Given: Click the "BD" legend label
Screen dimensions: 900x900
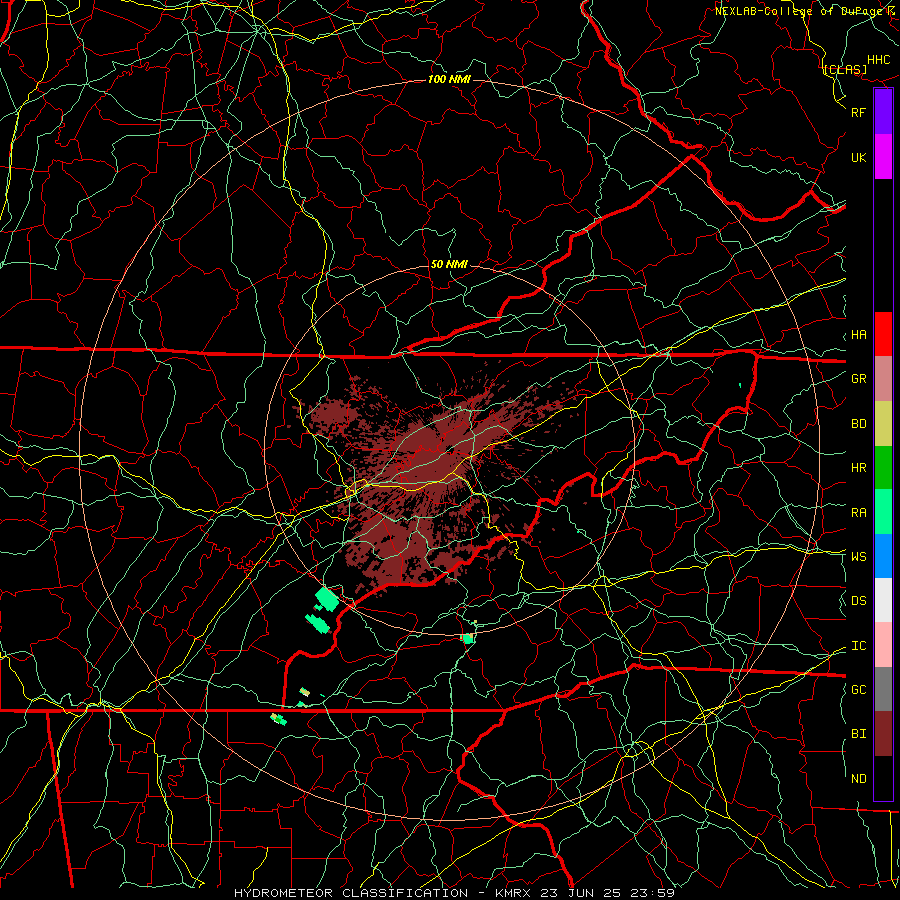Looking at the screenshot, I should [858, 424].
